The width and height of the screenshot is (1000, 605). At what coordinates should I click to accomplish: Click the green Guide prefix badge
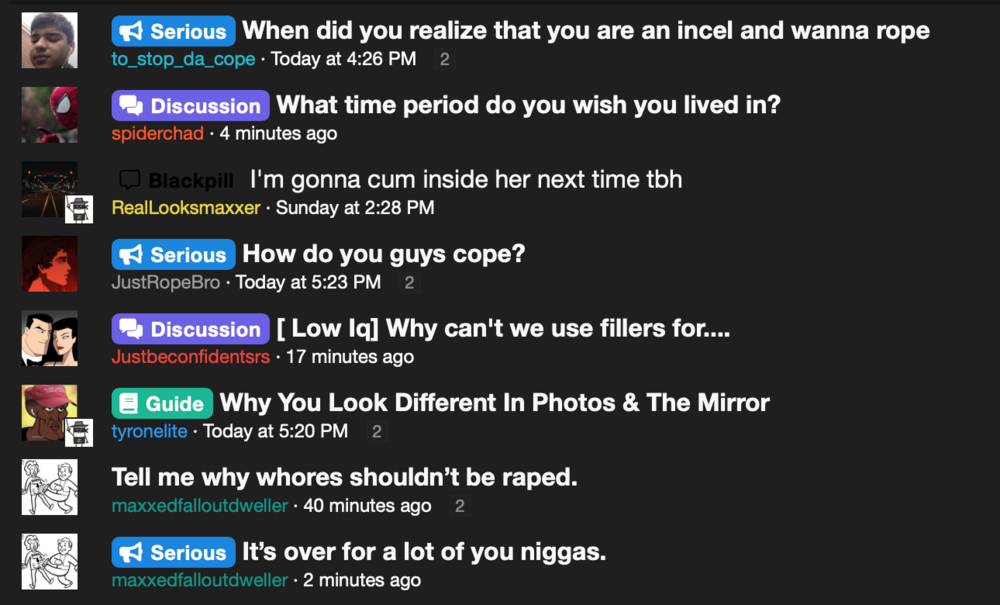pos(162,403)
